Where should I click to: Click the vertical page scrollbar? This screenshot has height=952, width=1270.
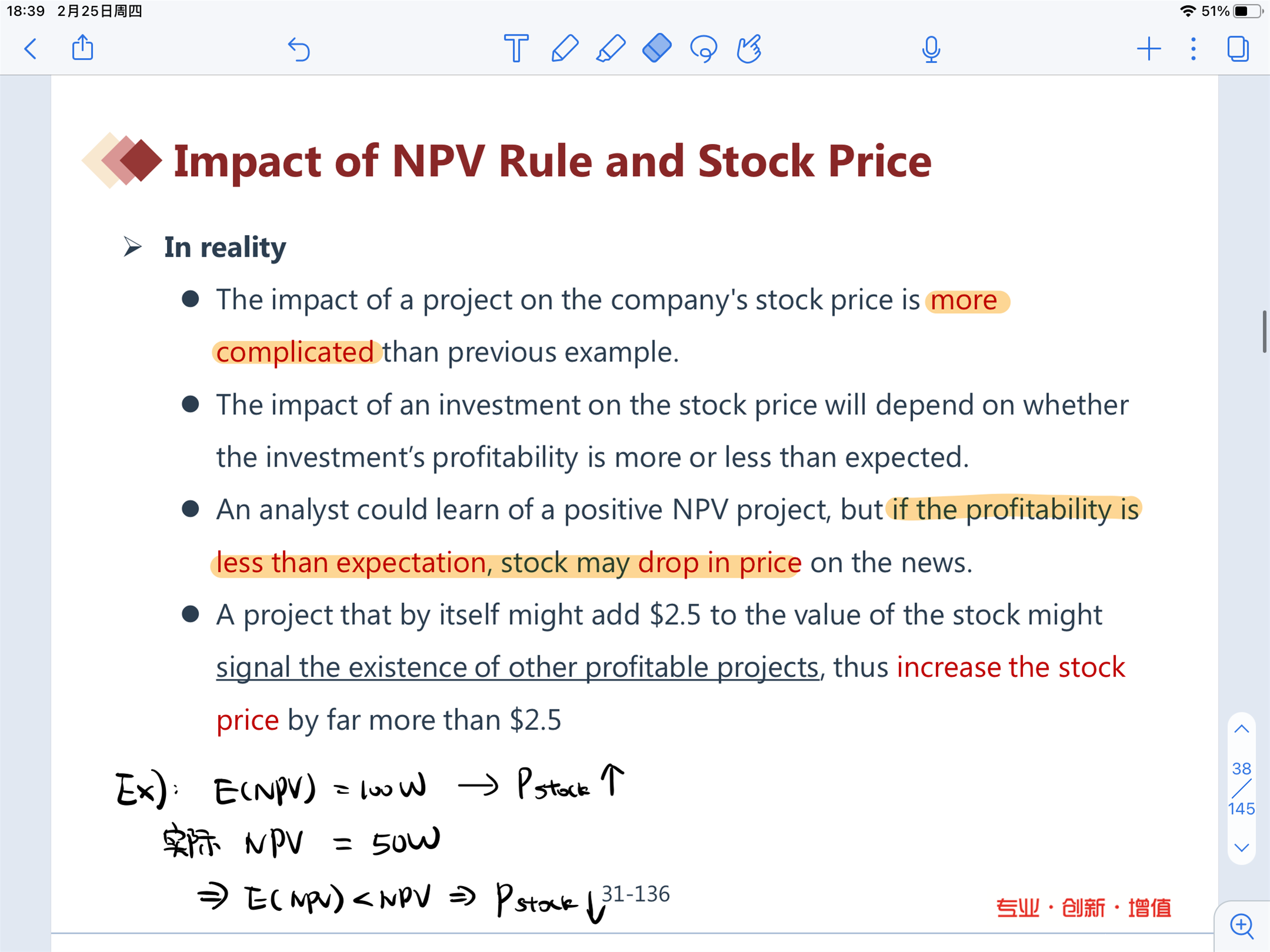pyautogui.click(x=1264, y=331)
